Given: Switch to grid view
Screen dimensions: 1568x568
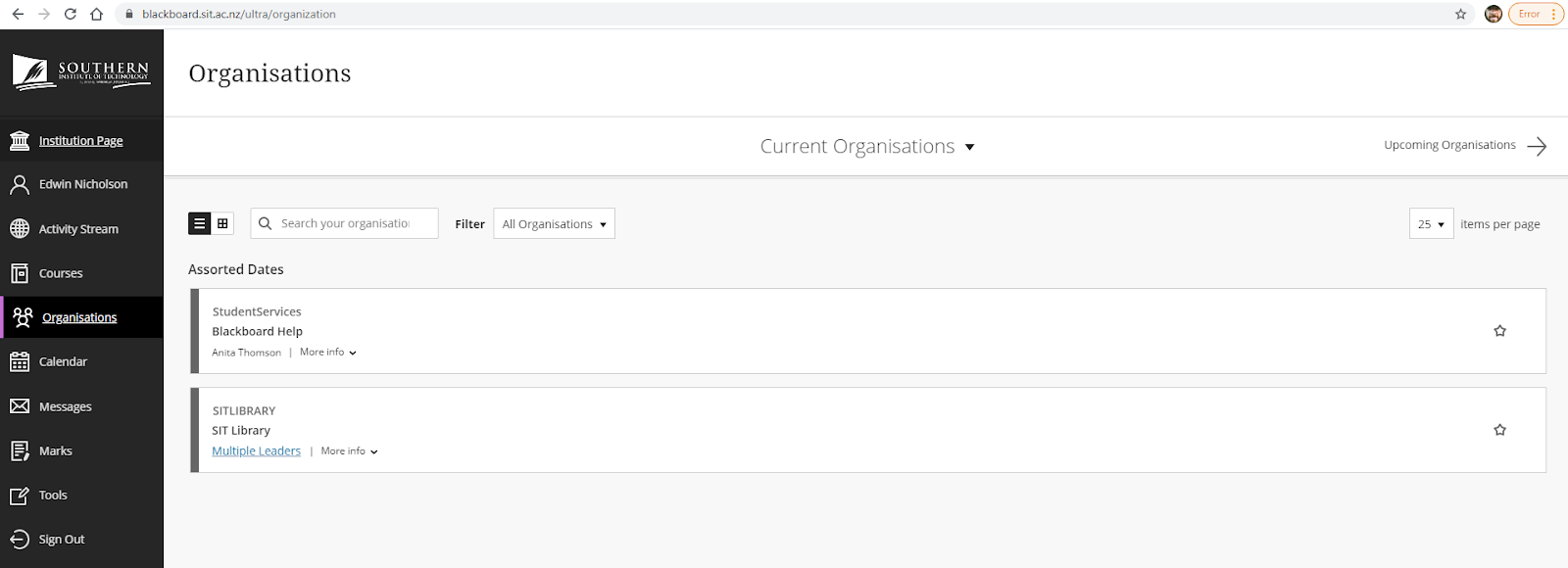Looking at the screenshot, I should [222, 223].
